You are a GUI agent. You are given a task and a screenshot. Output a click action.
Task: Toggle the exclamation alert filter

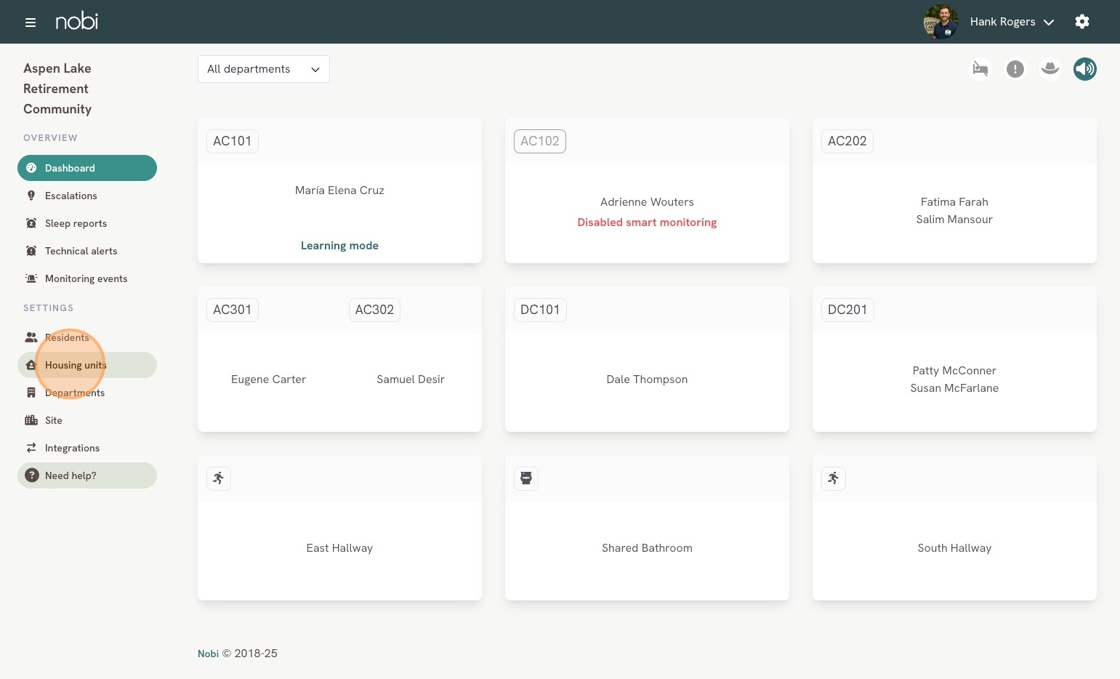1015,69
